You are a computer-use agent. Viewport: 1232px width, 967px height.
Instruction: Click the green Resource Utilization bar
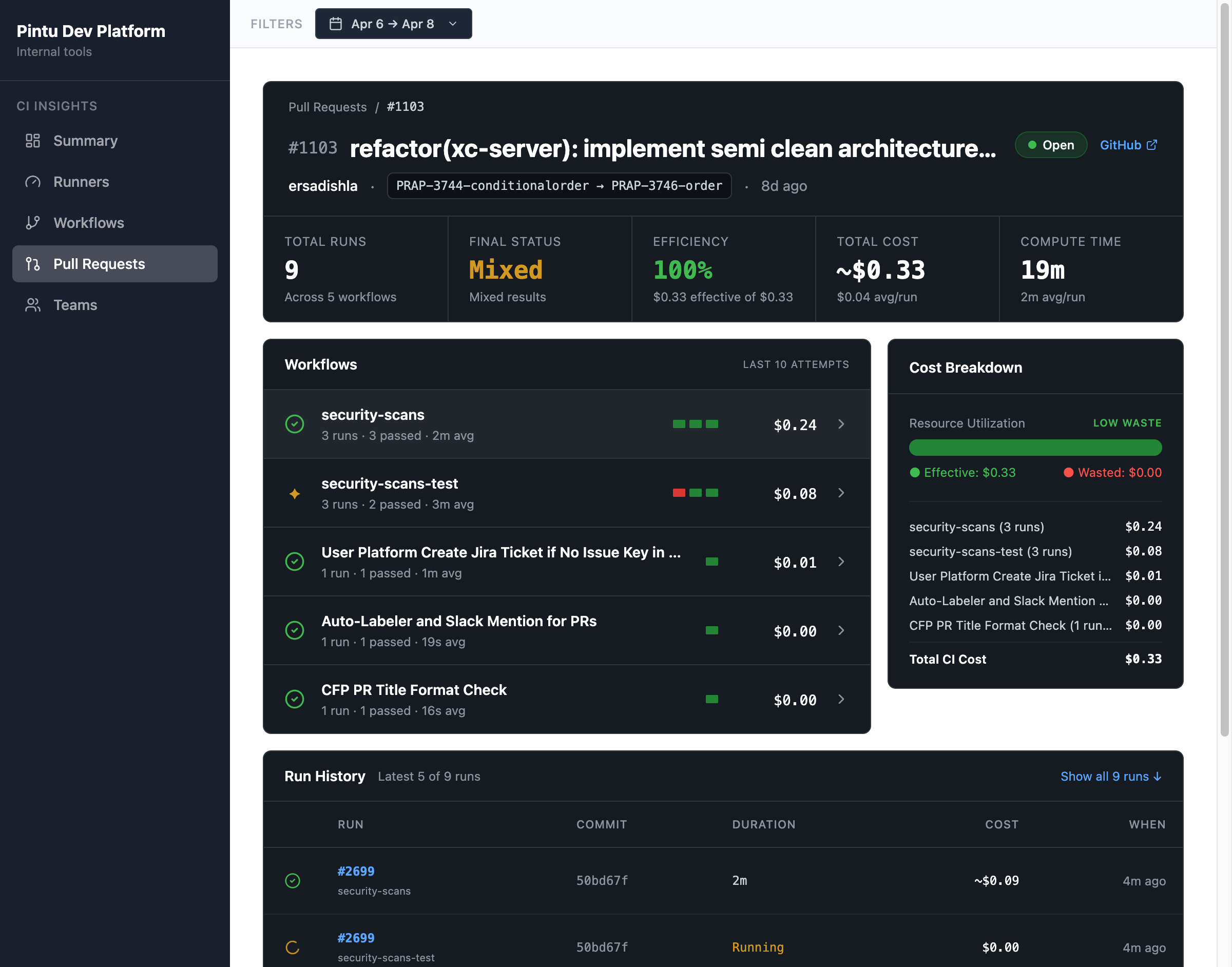[x=1035, y=448]
